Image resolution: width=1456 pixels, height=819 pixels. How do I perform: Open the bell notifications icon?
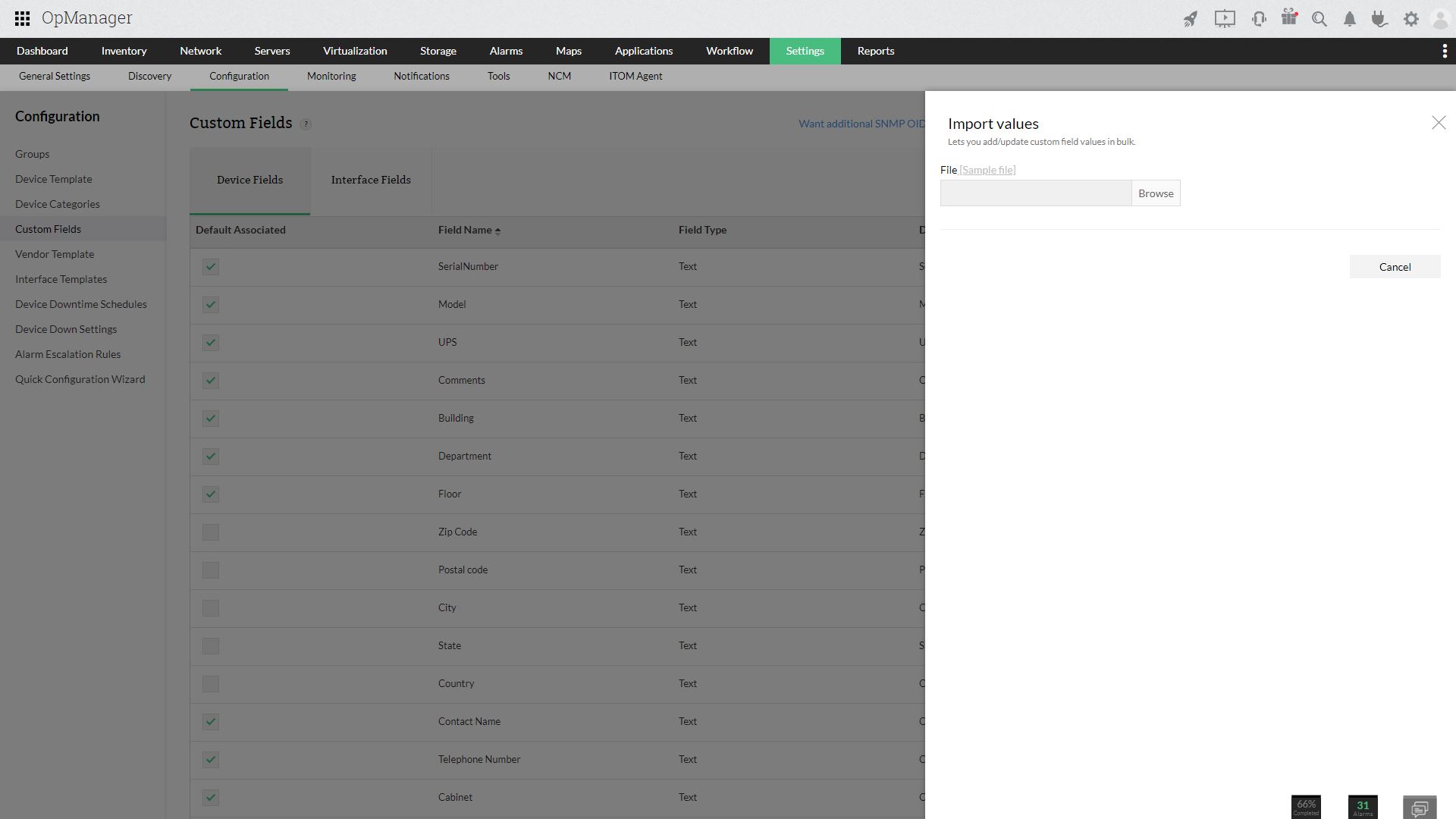(x=1350, y=19)
